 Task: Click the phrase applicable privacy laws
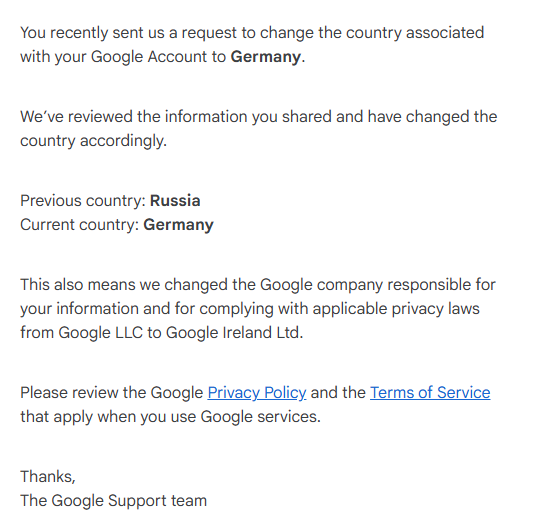[x=396, y=309]
